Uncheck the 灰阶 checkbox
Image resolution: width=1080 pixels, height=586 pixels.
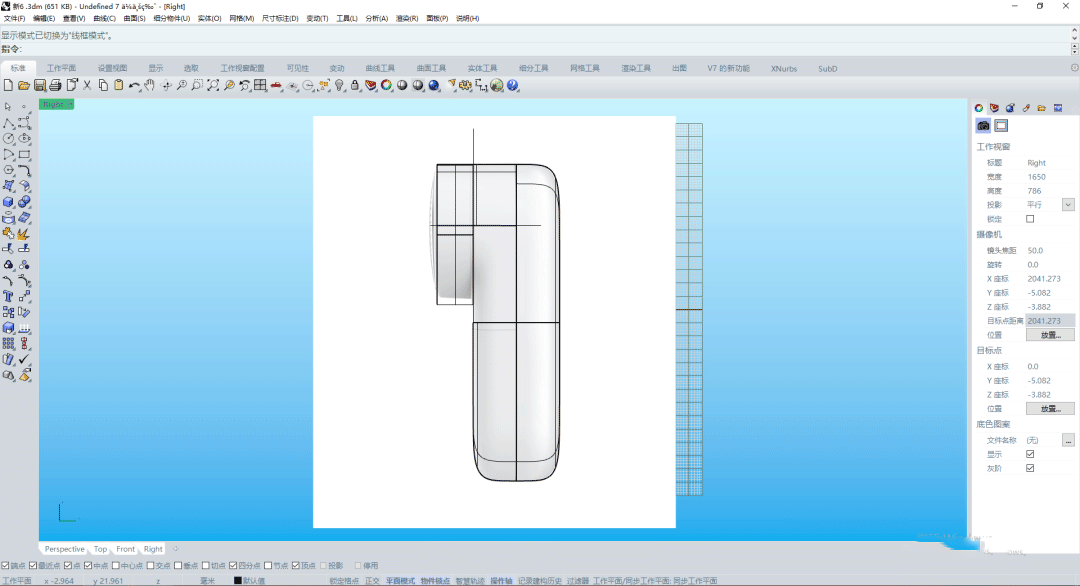(x=1030, y=468)
